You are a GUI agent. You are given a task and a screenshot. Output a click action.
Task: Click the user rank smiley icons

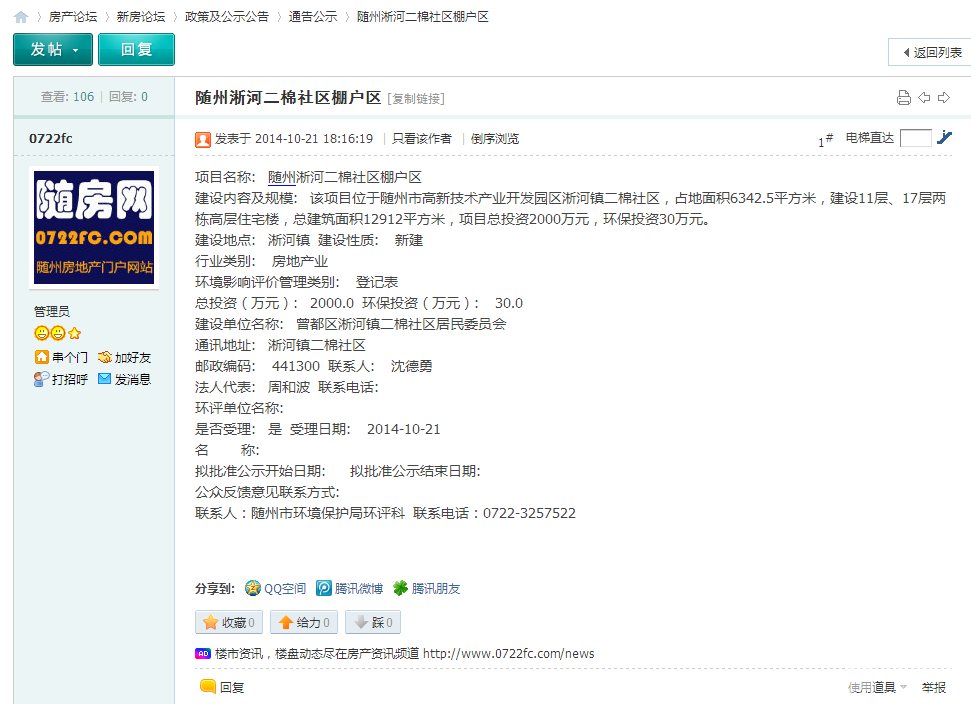(x=58, y=333)
